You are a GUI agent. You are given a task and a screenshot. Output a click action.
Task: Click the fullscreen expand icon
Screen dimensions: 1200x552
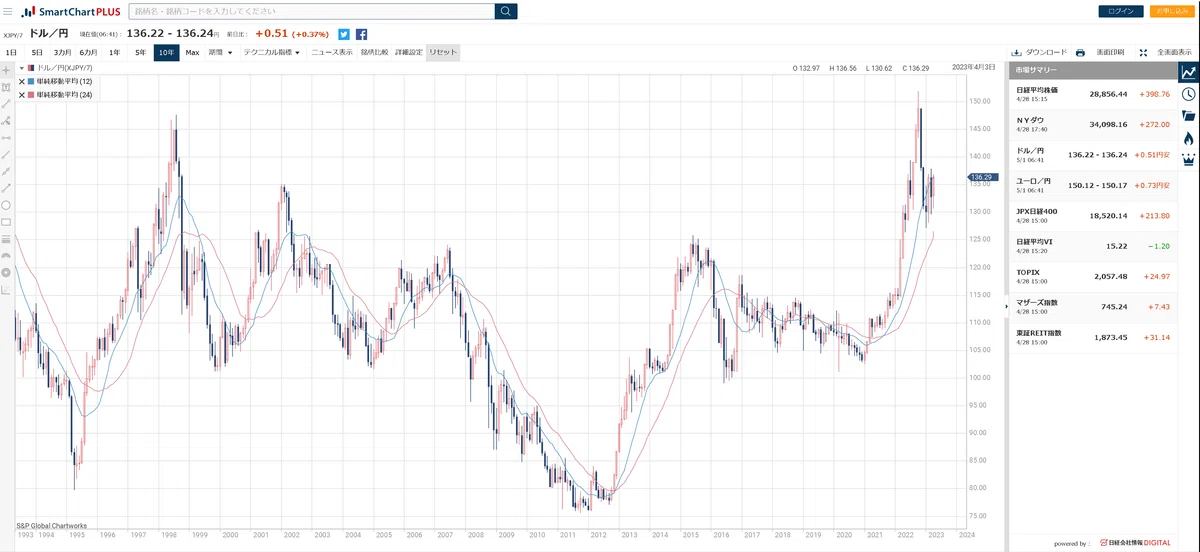[x=1142, y=52]
